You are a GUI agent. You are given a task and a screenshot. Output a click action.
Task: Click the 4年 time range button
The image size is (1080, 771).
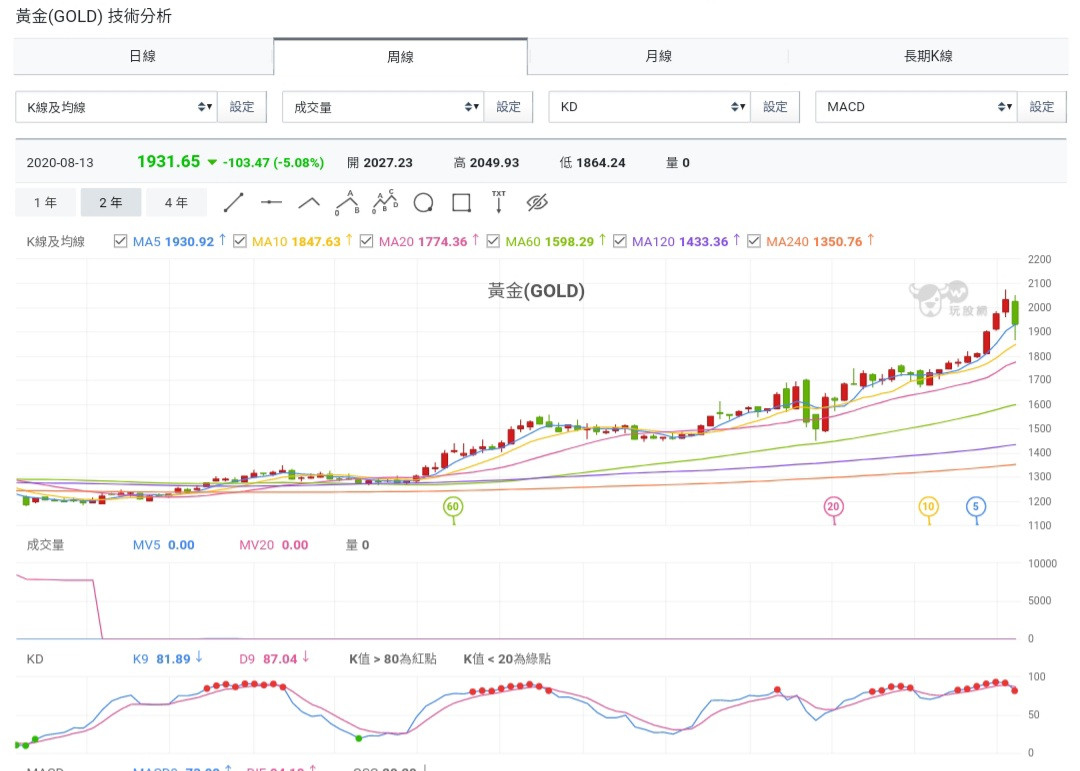(x=176, y=203)
